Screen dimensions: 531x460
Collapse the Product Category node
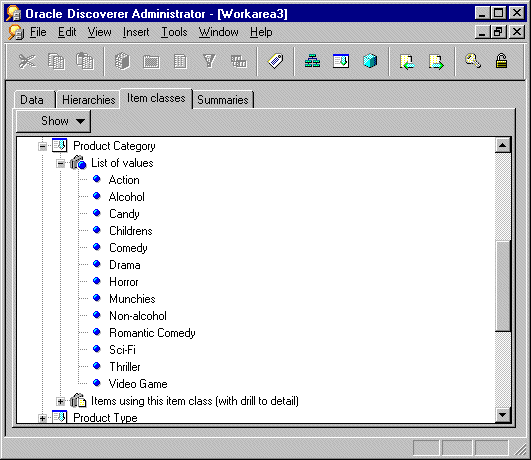[43, 146]
